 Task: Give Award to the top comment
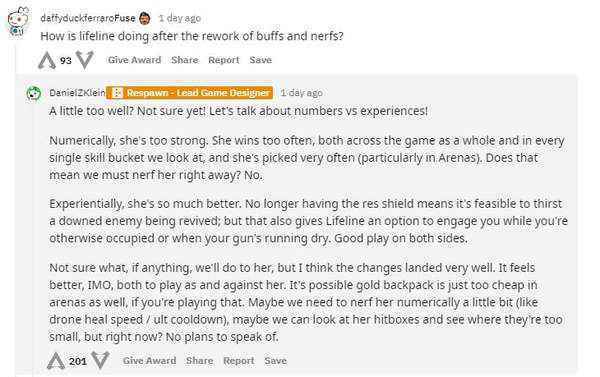pos(134,60)
